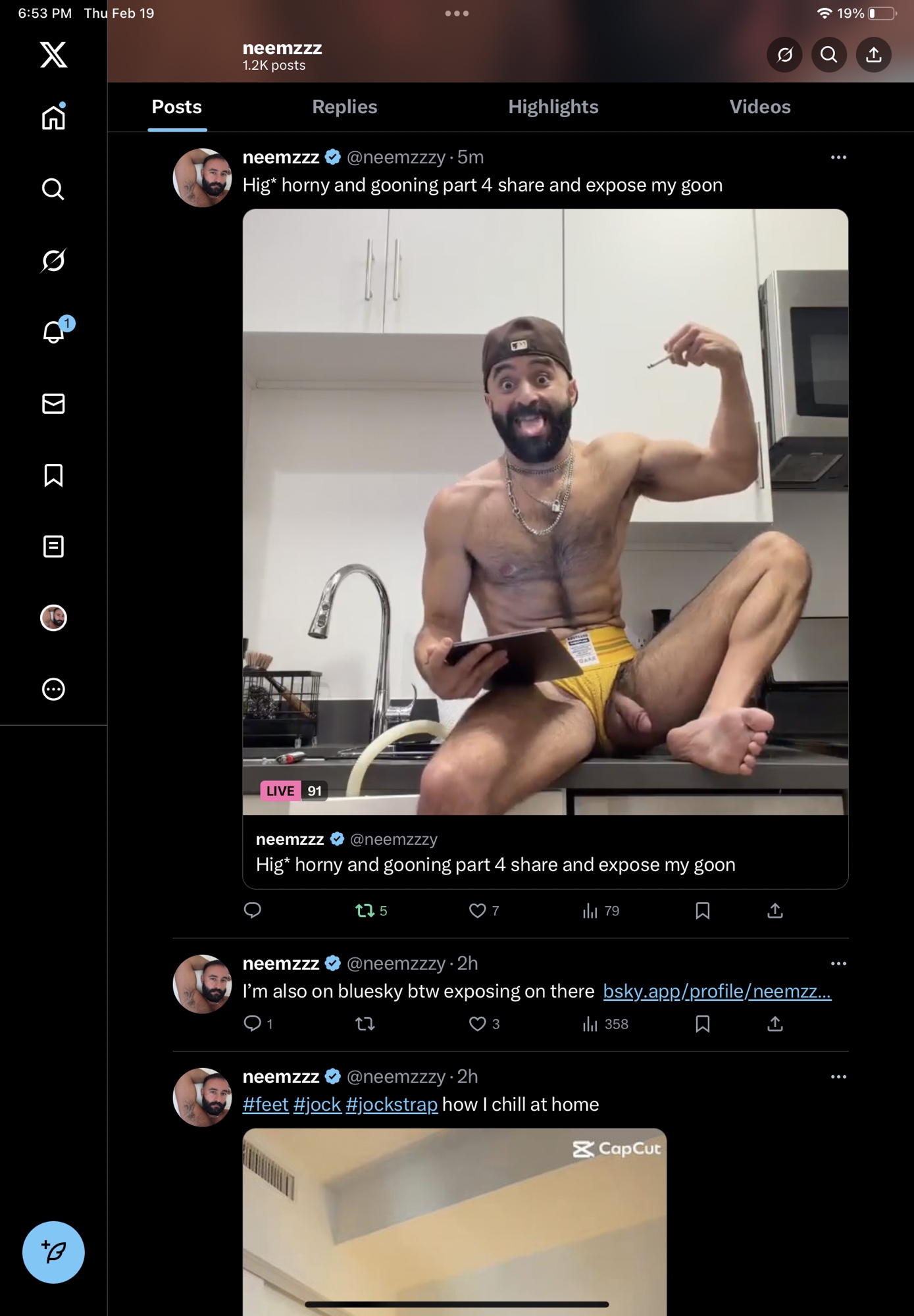Switch to the Videos tab
The width and height of the screenshot is (914, 1316).
(759, 107)
